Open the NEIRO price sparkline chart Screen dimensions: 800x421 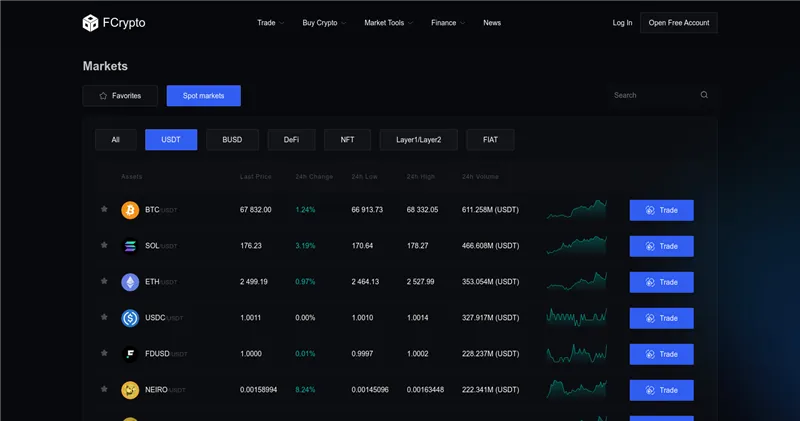pyautogui.click(x=577, y=389)
